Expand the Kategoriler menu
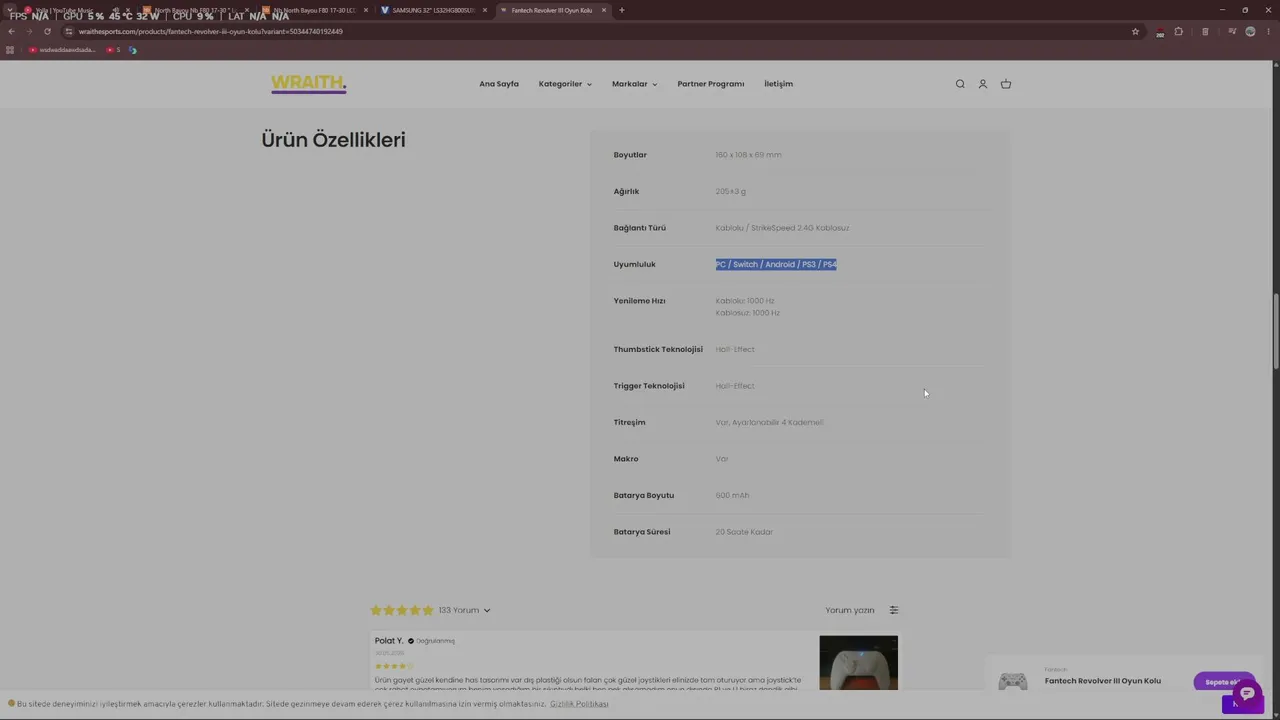This screenshot has width=1280, height=720. (x=565, y=84)
